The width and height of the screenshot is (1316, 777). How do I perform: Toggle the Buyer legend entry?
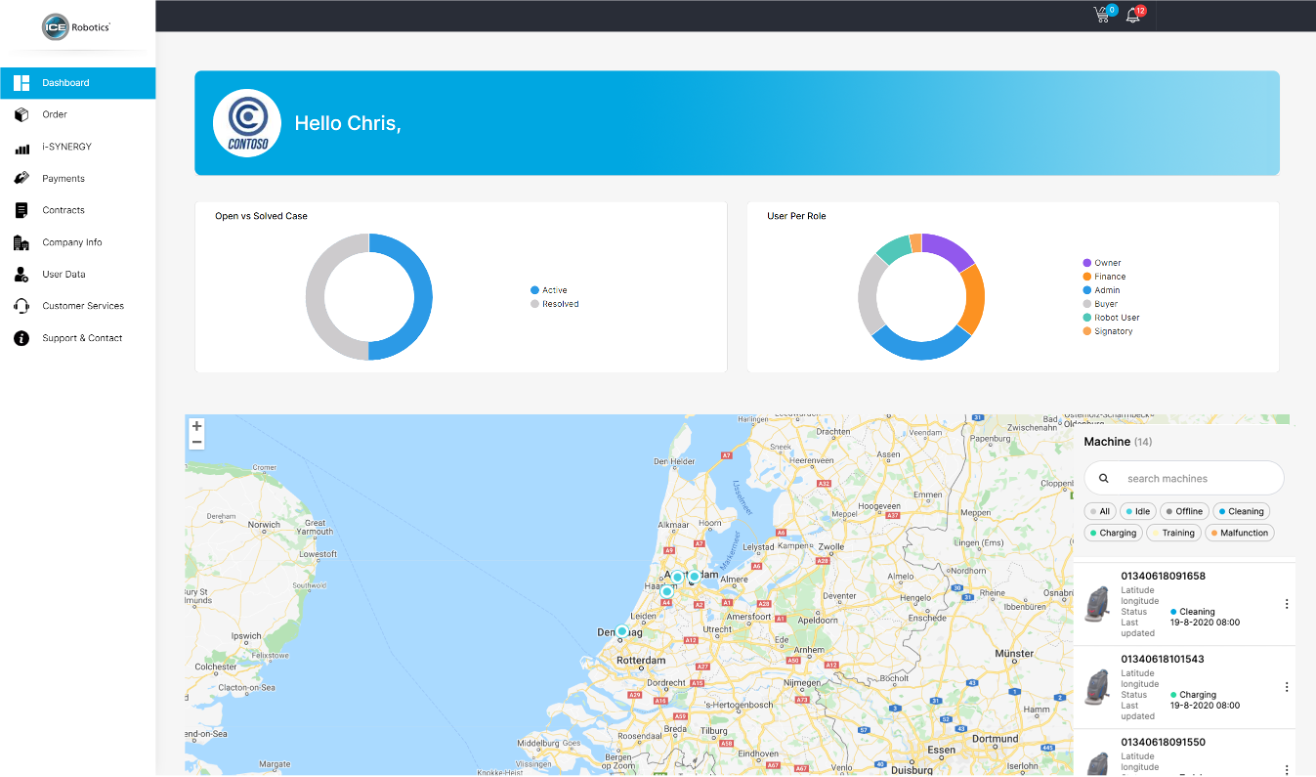click(1100, 304)
